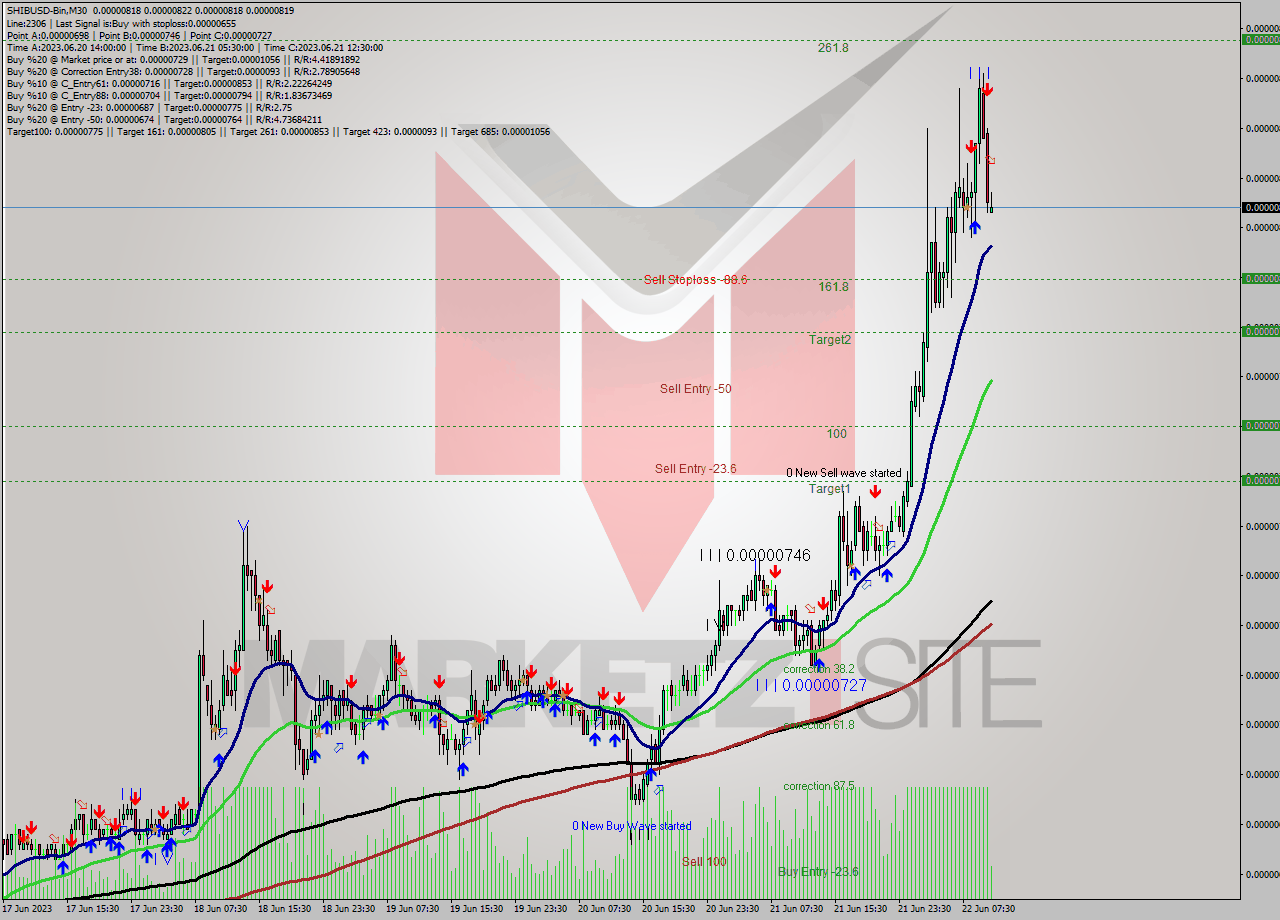
Task: Click the 'Sell Stoploss -88.6' label
Action: (696, 280)
